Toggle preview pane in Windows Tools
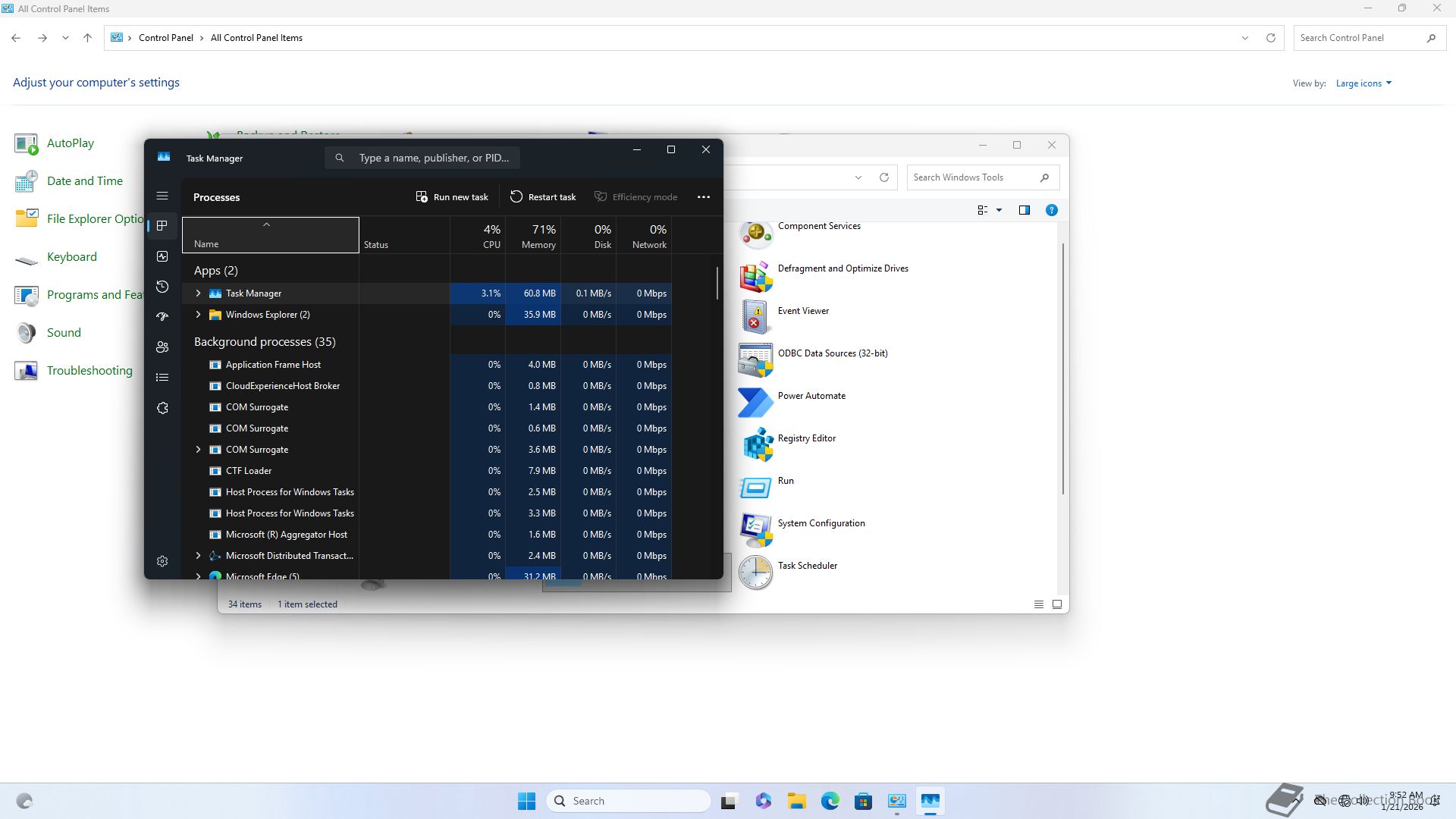Screen dimensions: 1456x819 pyautogui.click(x=1025, y=210)
